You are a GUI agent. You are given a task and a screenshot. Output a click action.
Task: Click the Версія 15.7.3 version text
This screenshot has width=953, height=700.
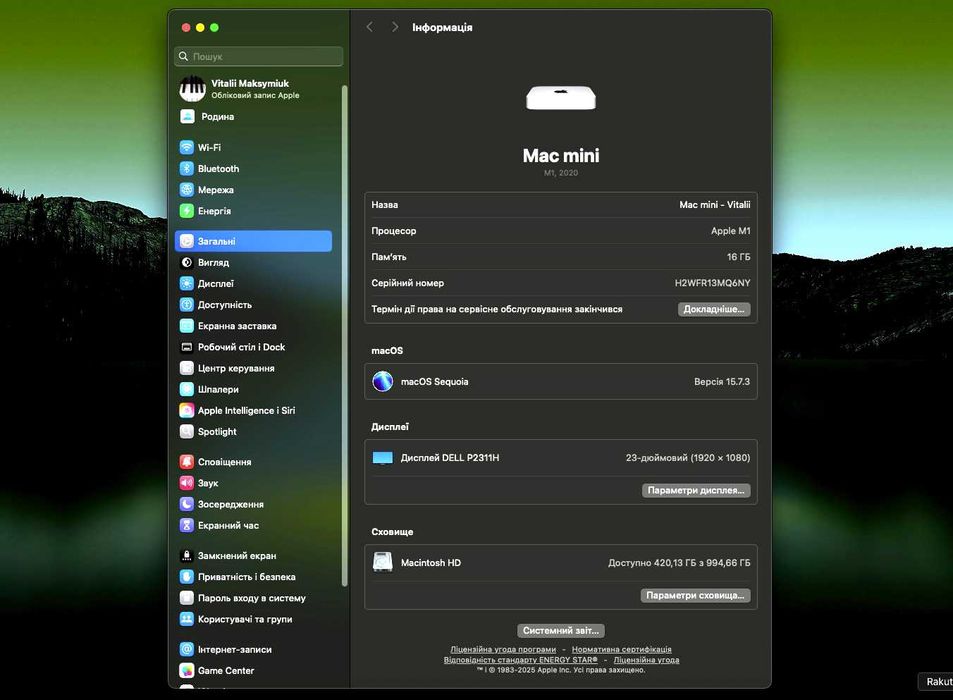click(722, 382)
